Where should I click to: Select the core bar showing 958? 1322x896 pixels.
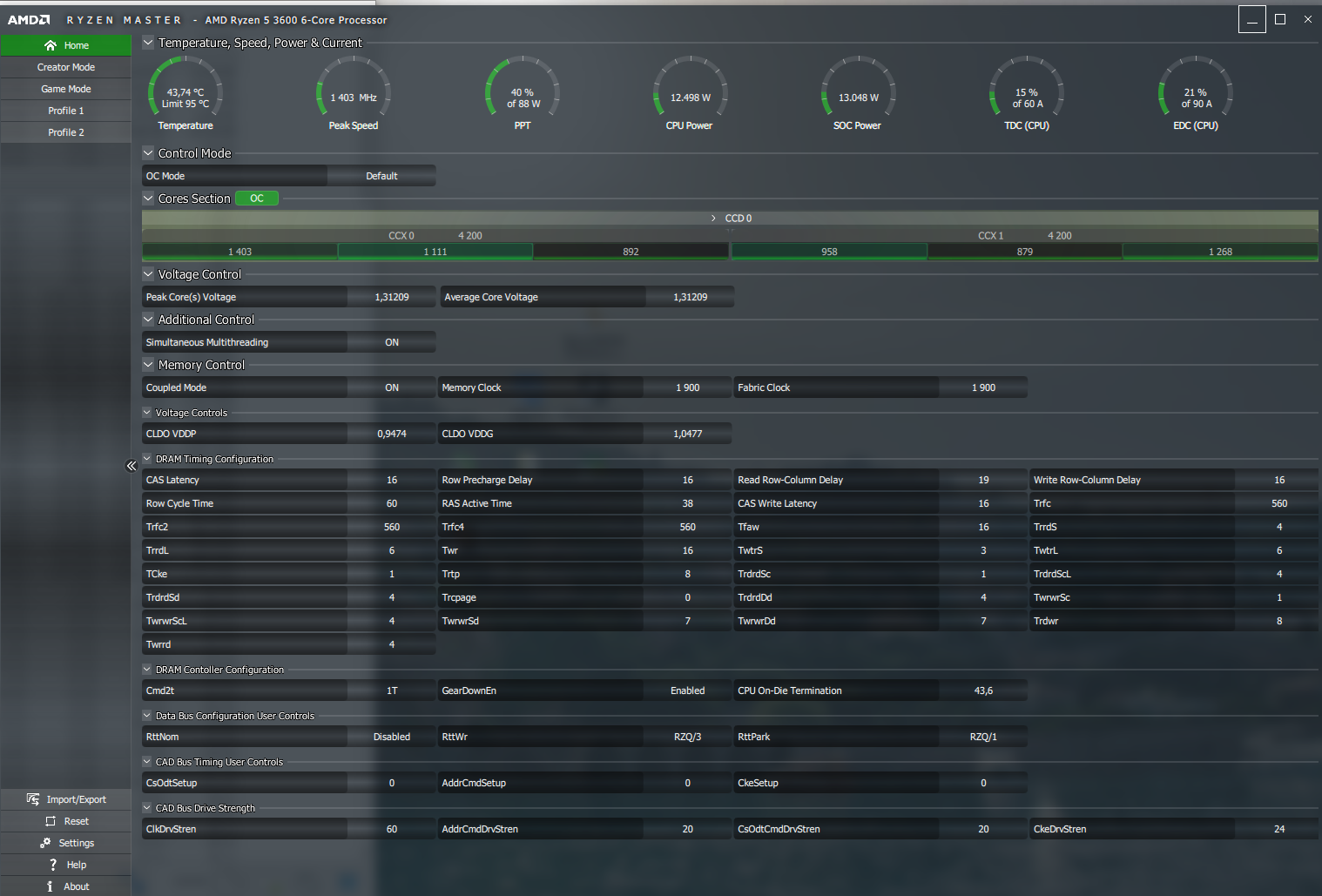(x=829, y=252)
